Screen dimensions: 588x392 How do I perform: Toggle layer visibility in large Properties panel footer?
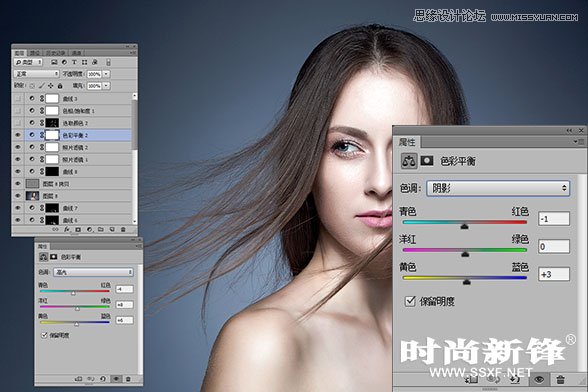pyautogui.click(x=539, y=380)
